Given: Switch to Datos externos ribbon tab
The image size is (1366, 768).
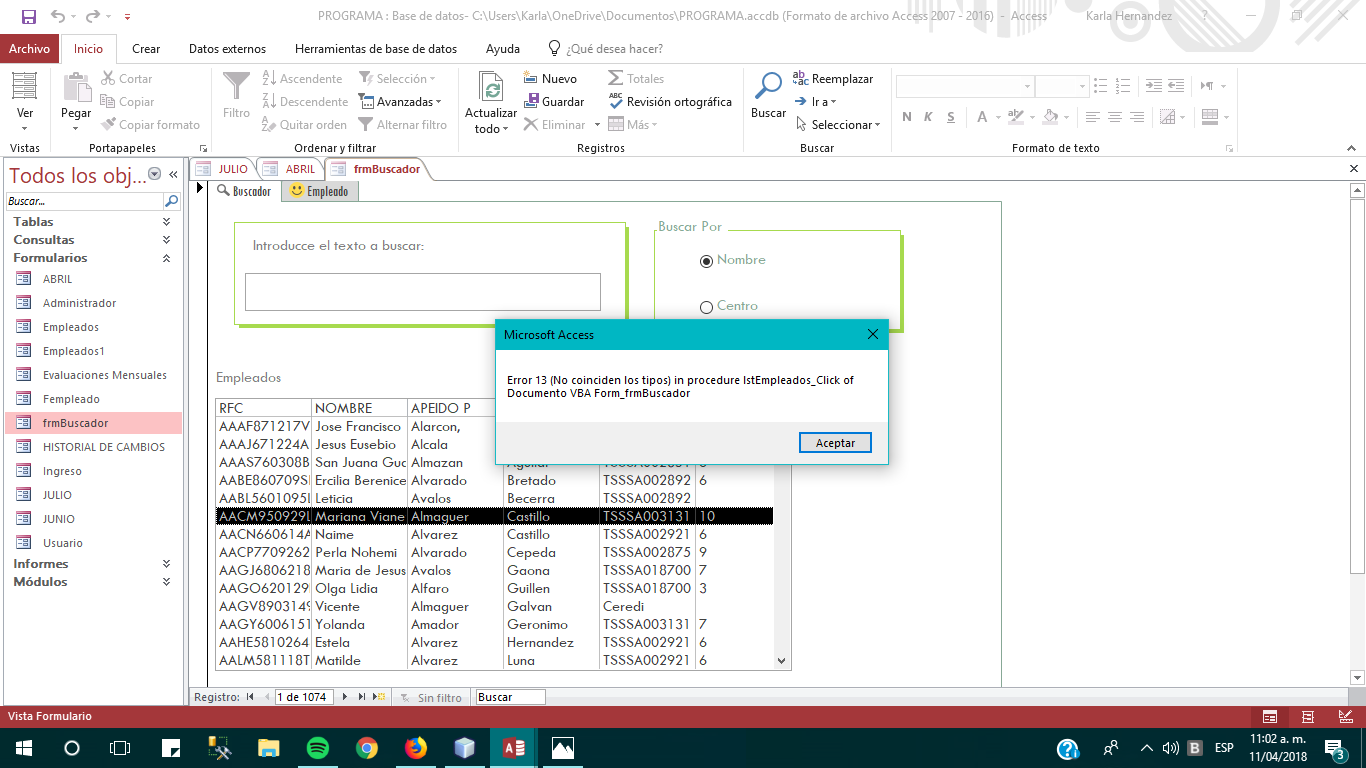Looking at the screenshot, I should pyautogui.click(x=227, y=49).
